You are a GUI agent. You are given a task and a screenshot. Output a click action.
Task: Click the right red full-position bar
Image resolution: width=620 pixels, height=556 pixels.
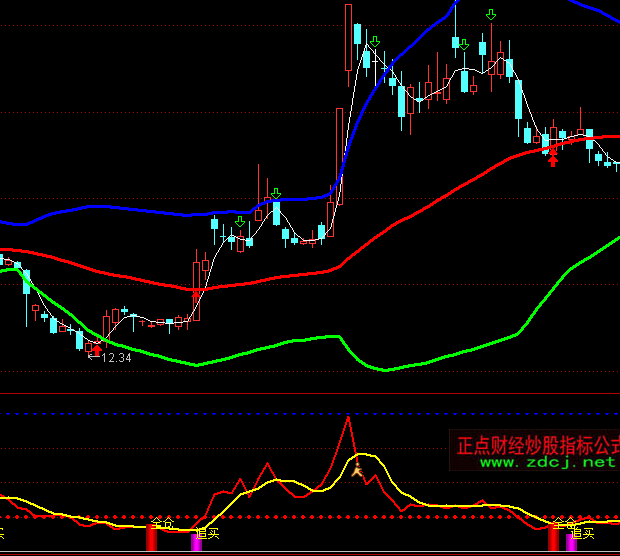(553, 538)
